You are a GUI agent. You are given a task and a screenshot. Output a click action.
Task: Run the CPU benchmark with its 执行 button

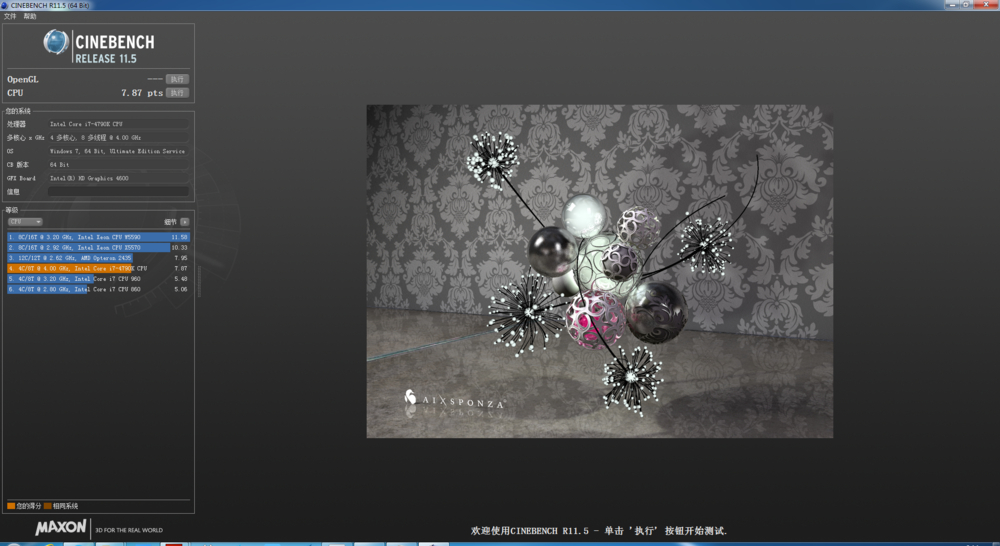177,92
